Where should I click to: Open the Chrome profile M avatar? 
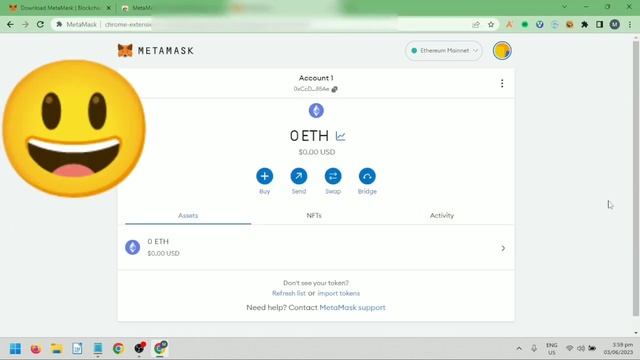(615, 24)
